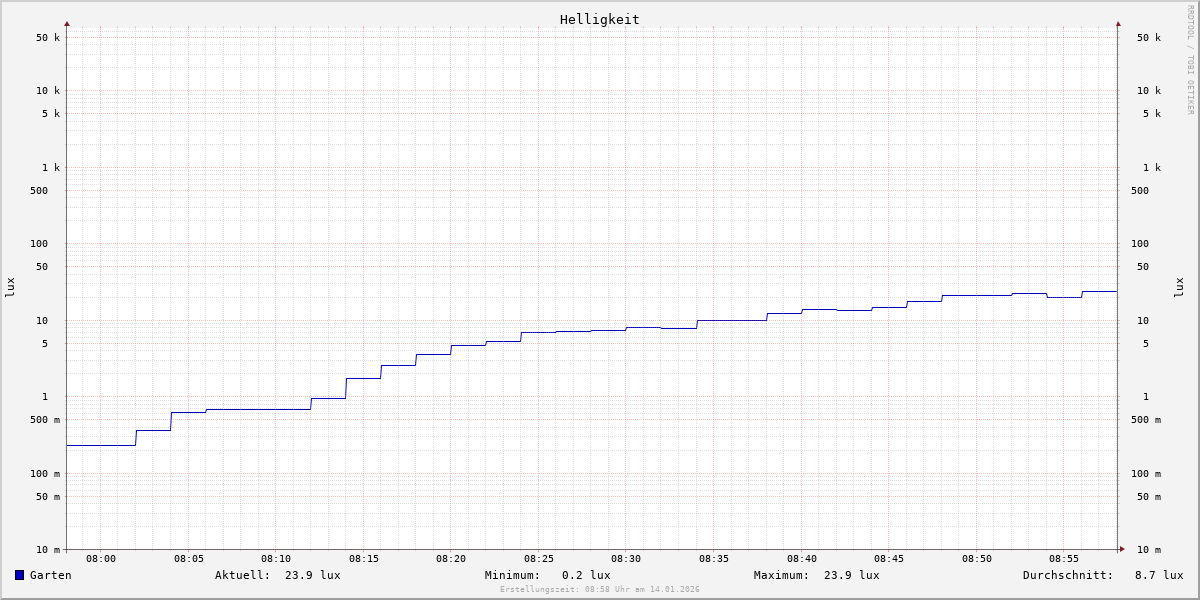Viewport: 1200px width, 600px height.
Task: Select the Garten legend label
Action: coord(50,575)
